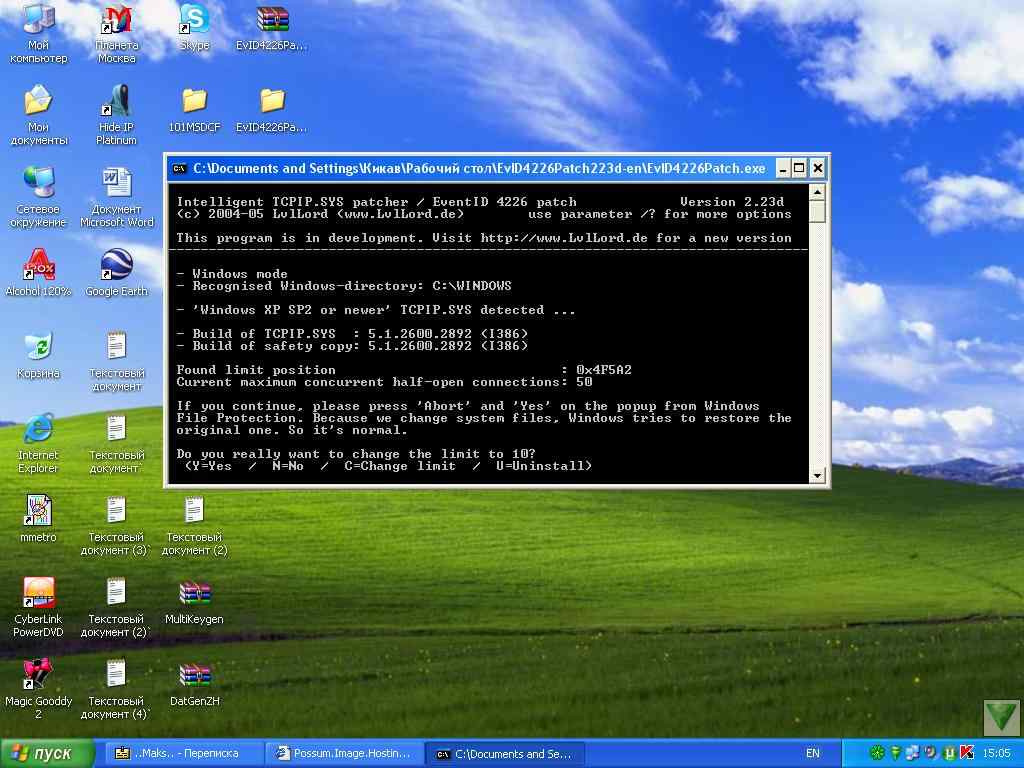1024x768 pixels.
Task: Select the Текстовый документ (4) file
Action: pos(116,688)
